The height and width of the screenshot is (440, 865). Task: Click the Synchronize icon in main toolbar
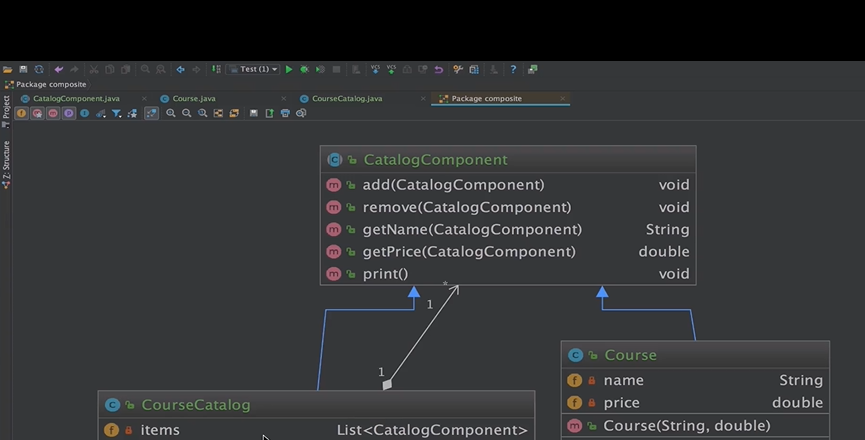tap(39, 69)
